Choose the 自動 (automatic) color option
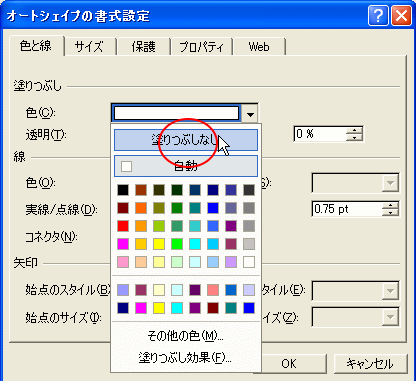This screenshot has height=381, width=416. click(186, 166)
